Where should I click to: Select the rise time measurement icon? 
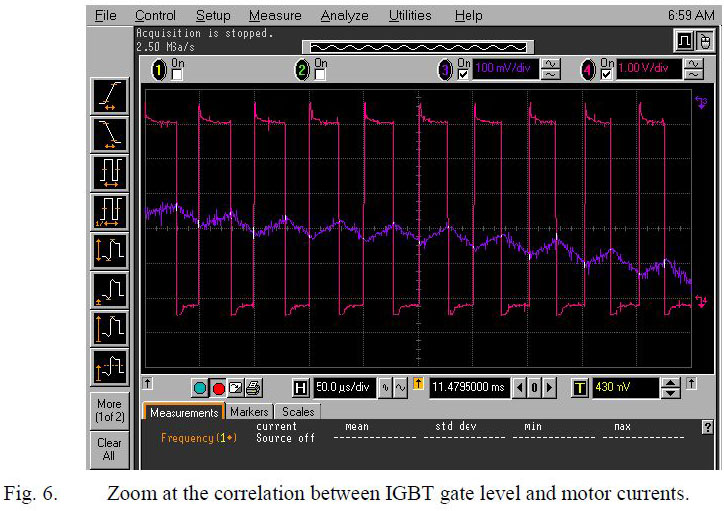coord(109,96)
